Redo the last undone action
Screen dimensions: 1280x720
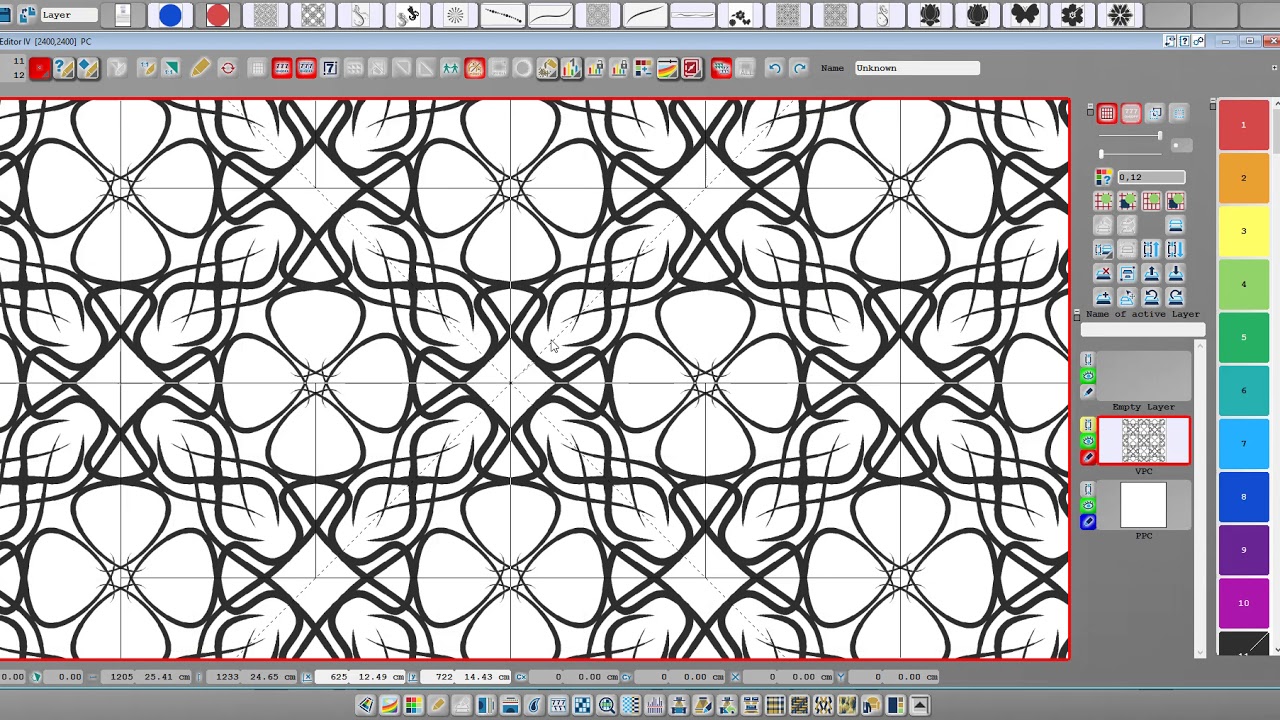pos(799,67)
